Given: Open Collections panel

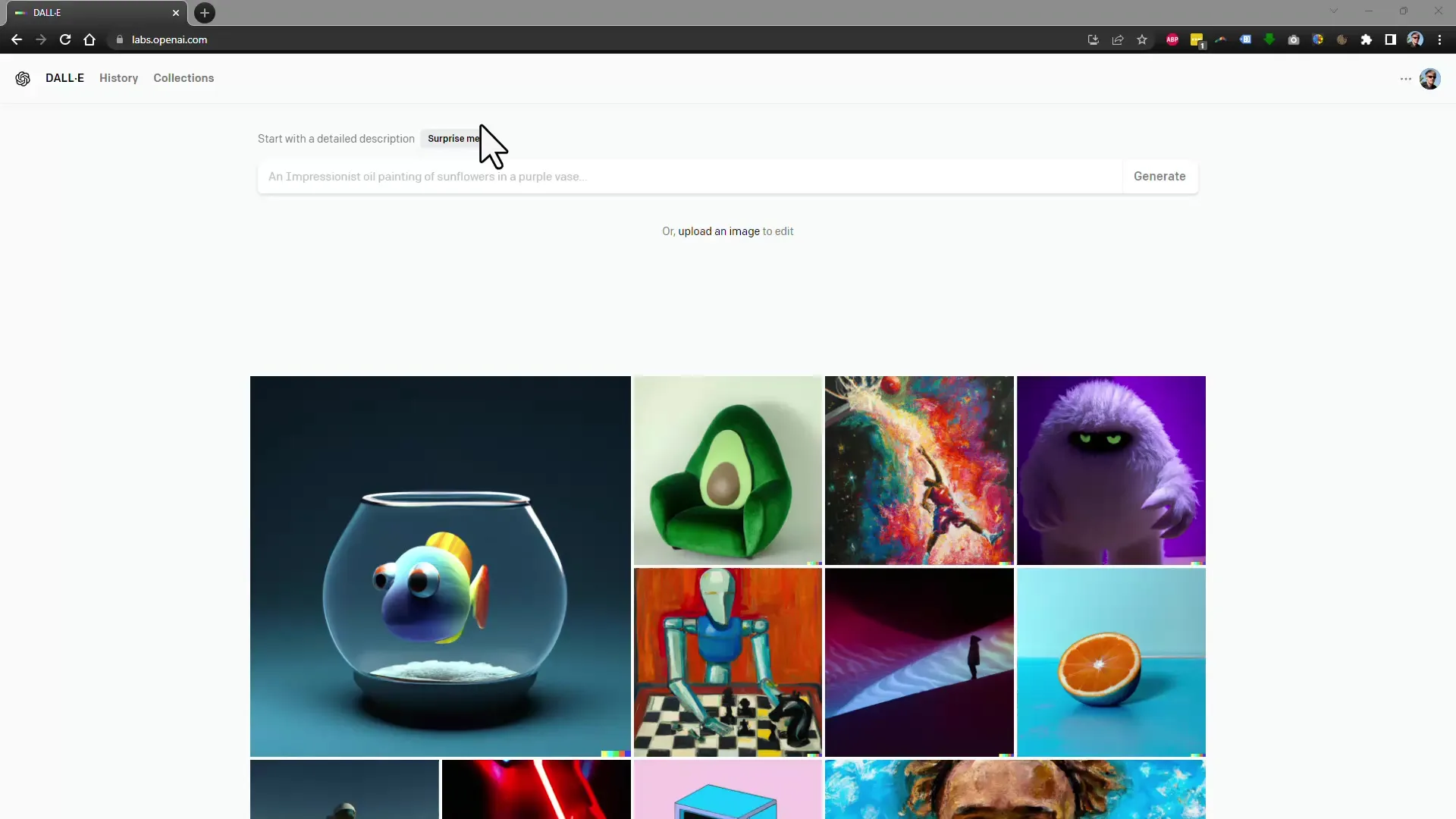Looking at the screenshot, I should (x=183, y=78).
